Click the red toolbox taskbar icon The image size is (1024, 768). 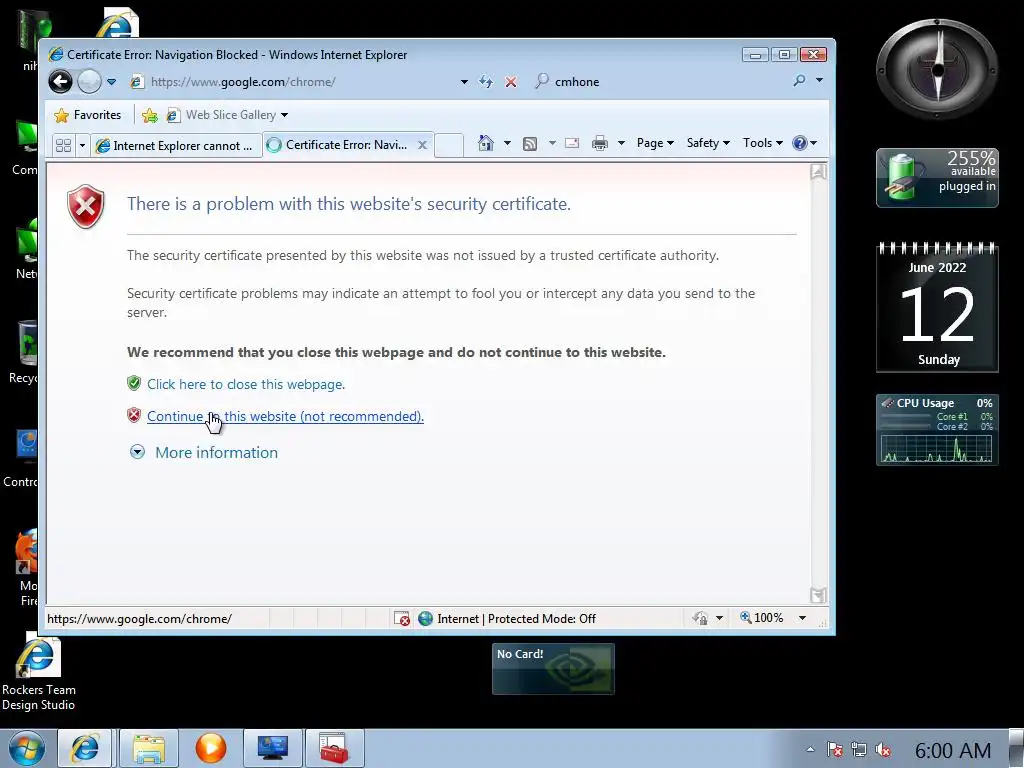tap(334, 748)
